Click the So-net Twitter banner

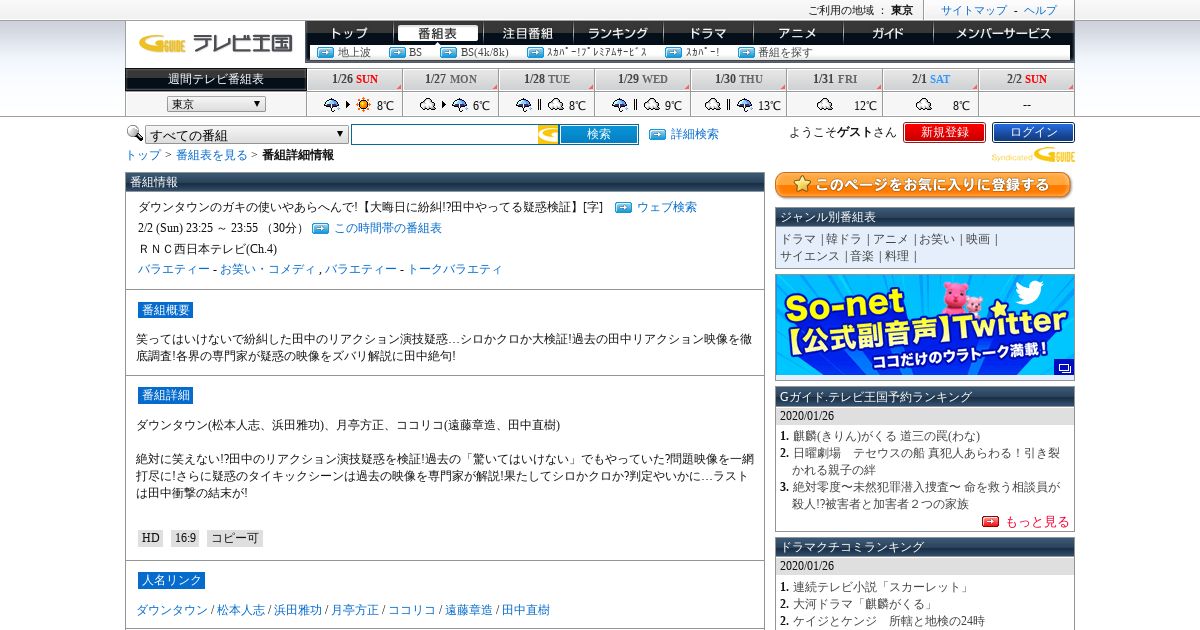coord(925,325)
